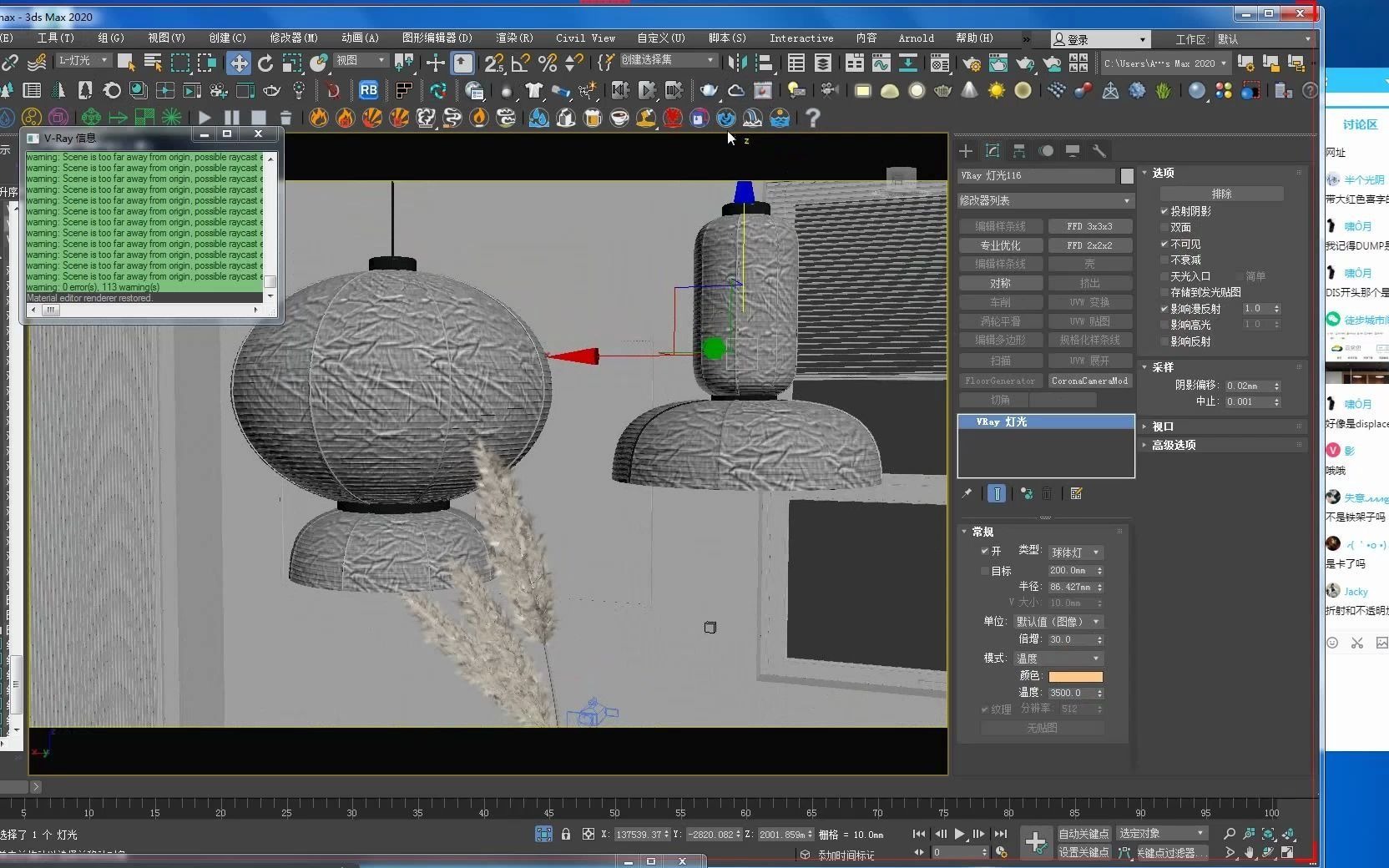Click the RB rigid body icon

(368, 90)
